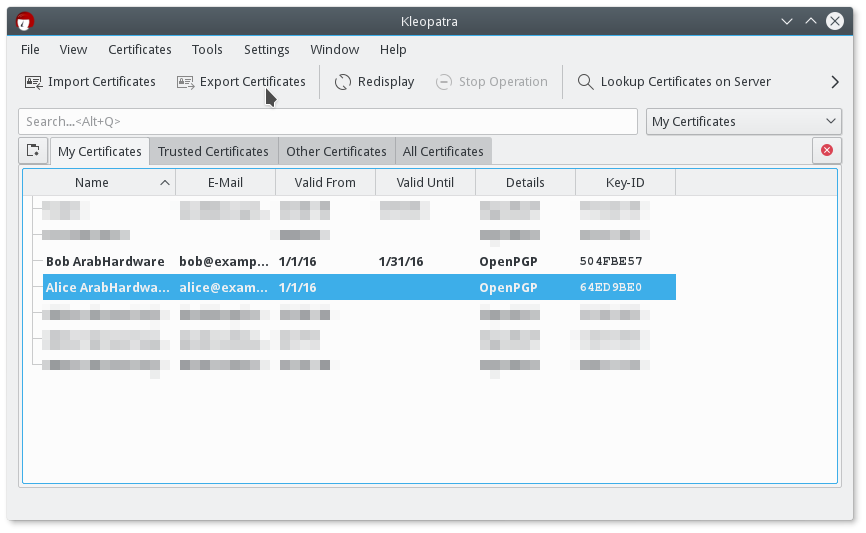Image resolution: width=866 pixels, height=533 pixels.
Task: Click Bob's OpenPGP details cell
Action: coord(508,262)
